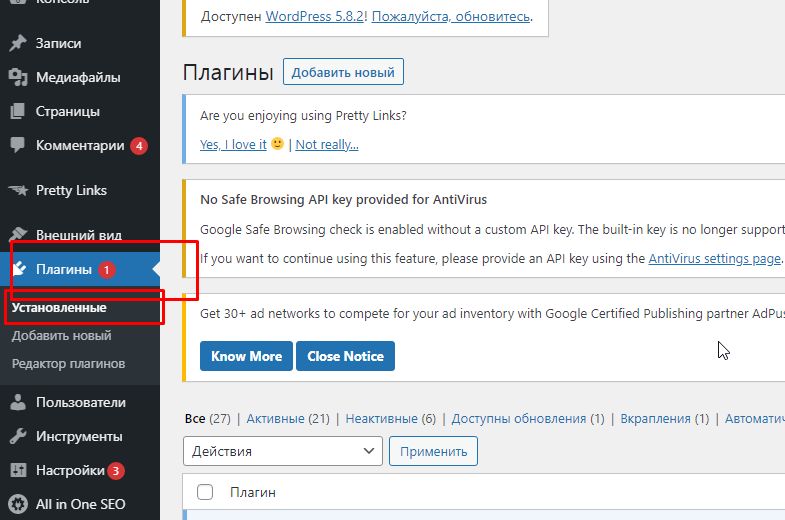Image resolution: width=785 pixels, height=520 pixels.
Task: Click the comment bubble icon beside Комментарии
Action: 18,145
